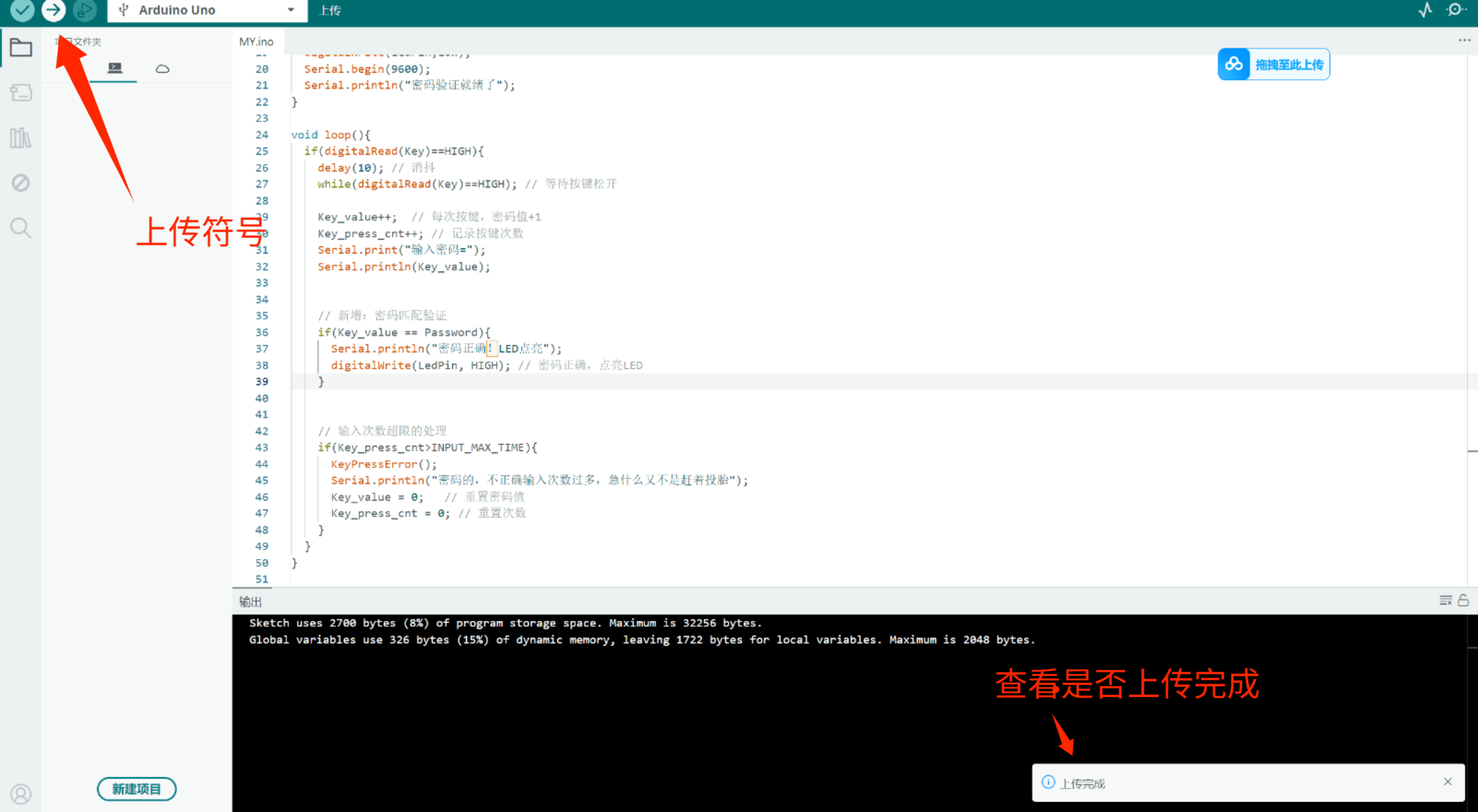The width and height of the screenshot is (1478, 812).
Task: Click the Upload arrow button
Action: tap(54, 10)
